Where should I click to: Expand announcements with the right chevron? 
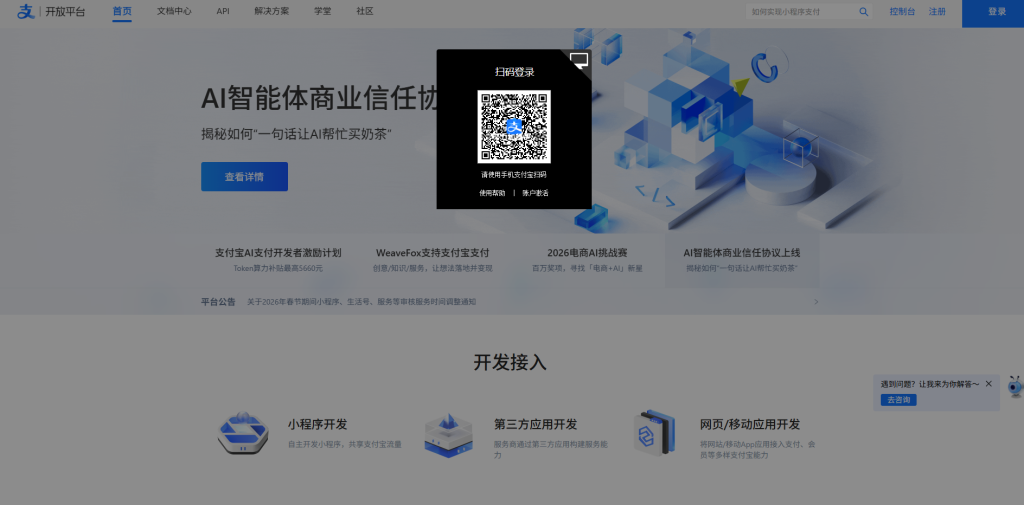[816, 302]
